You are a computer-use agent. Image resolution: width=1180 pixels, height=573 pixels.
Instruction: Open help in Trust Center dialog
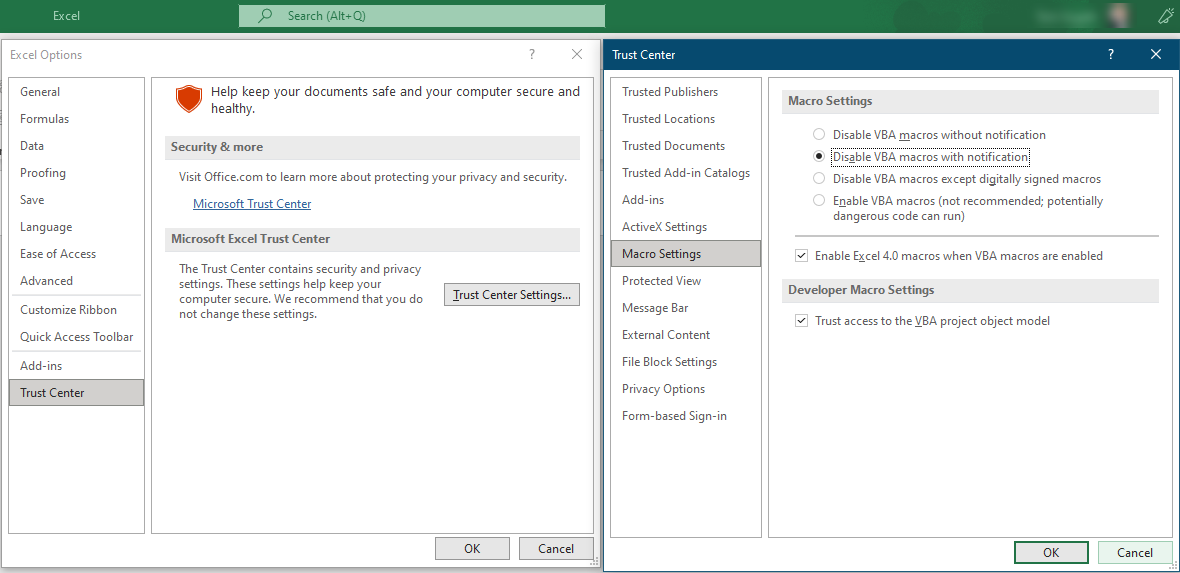click(1111, 54)
